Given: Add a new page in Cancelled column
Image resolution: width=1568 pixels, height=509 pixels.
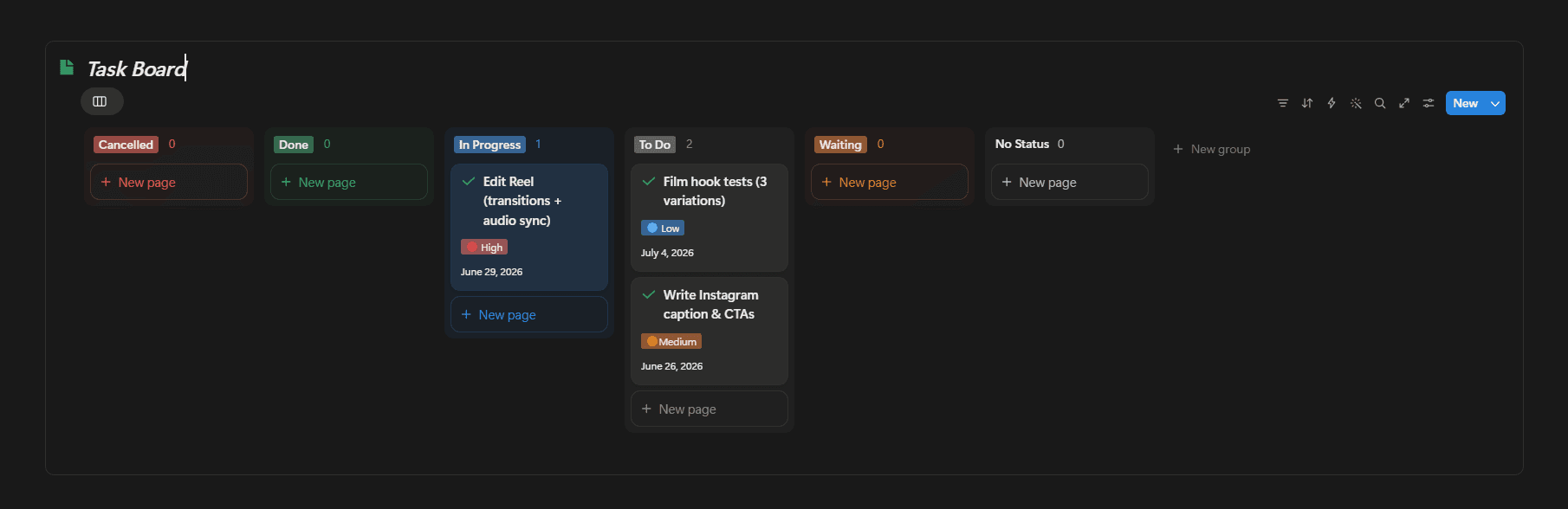Looking at the screenshot, I should 169,182.
